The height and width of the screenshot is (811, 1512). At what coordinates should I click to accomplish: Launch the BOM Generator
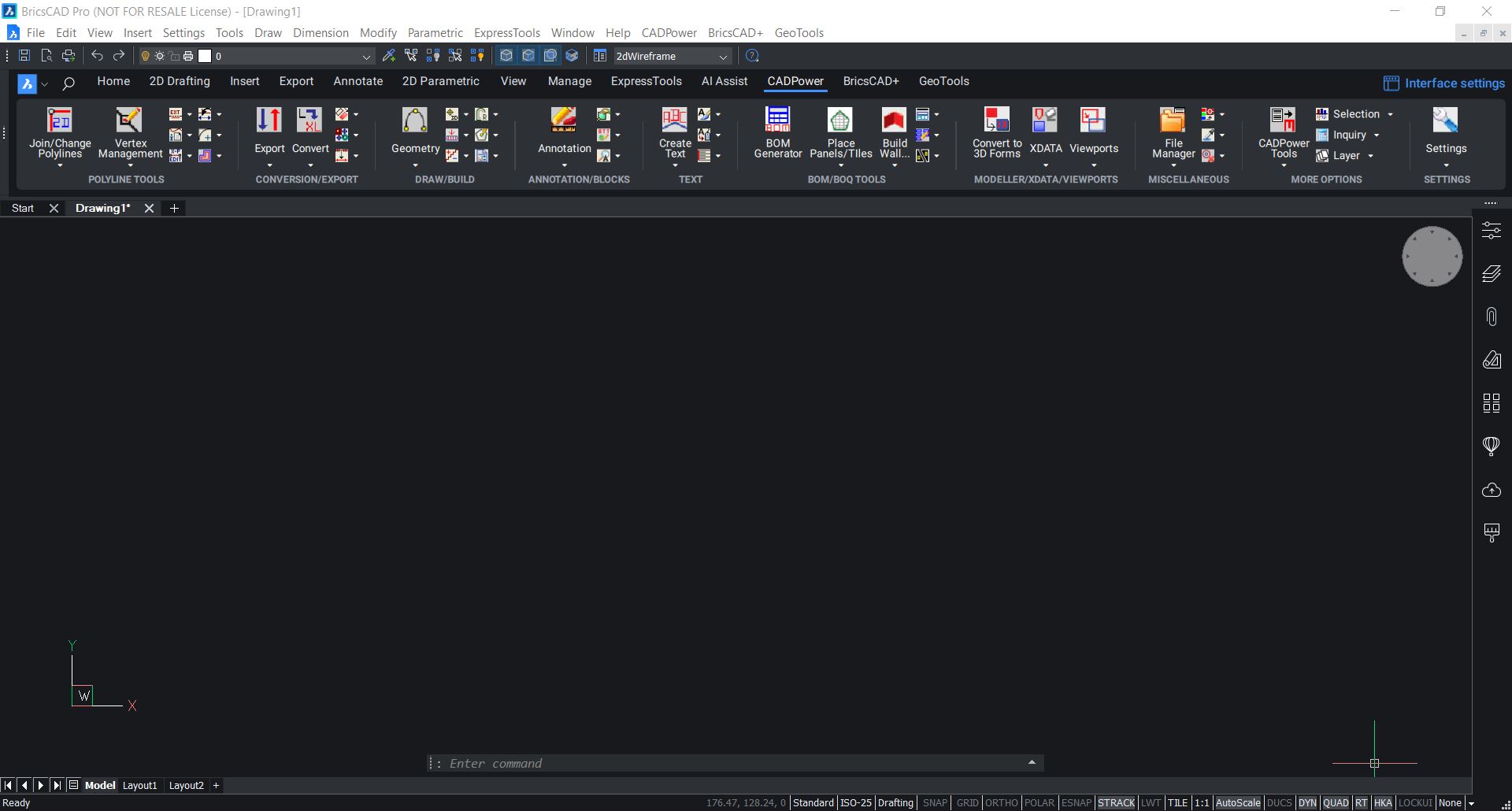[x=778, y=132]
